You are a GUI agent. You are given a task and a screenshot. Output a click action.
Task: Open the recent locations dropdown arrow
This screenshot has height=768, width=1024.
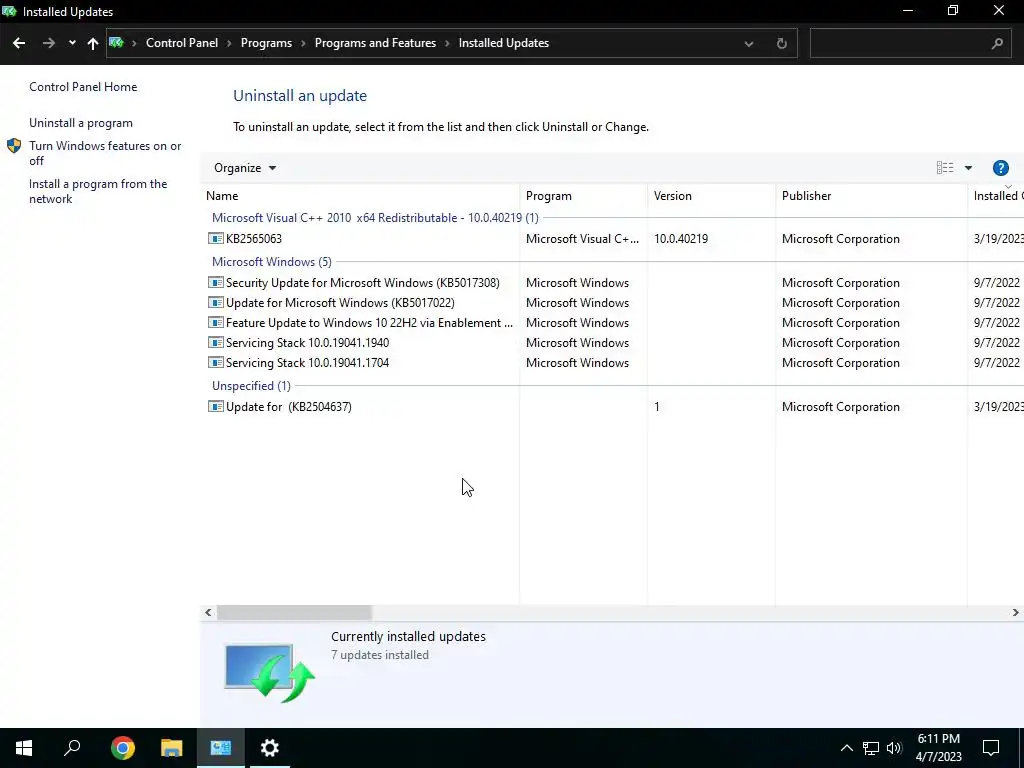pos(72,43)
